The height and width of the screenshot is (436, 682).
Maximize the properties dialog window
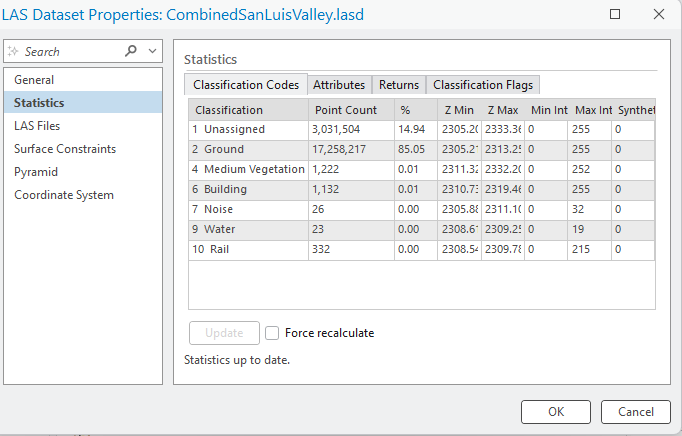pos(615,15)
